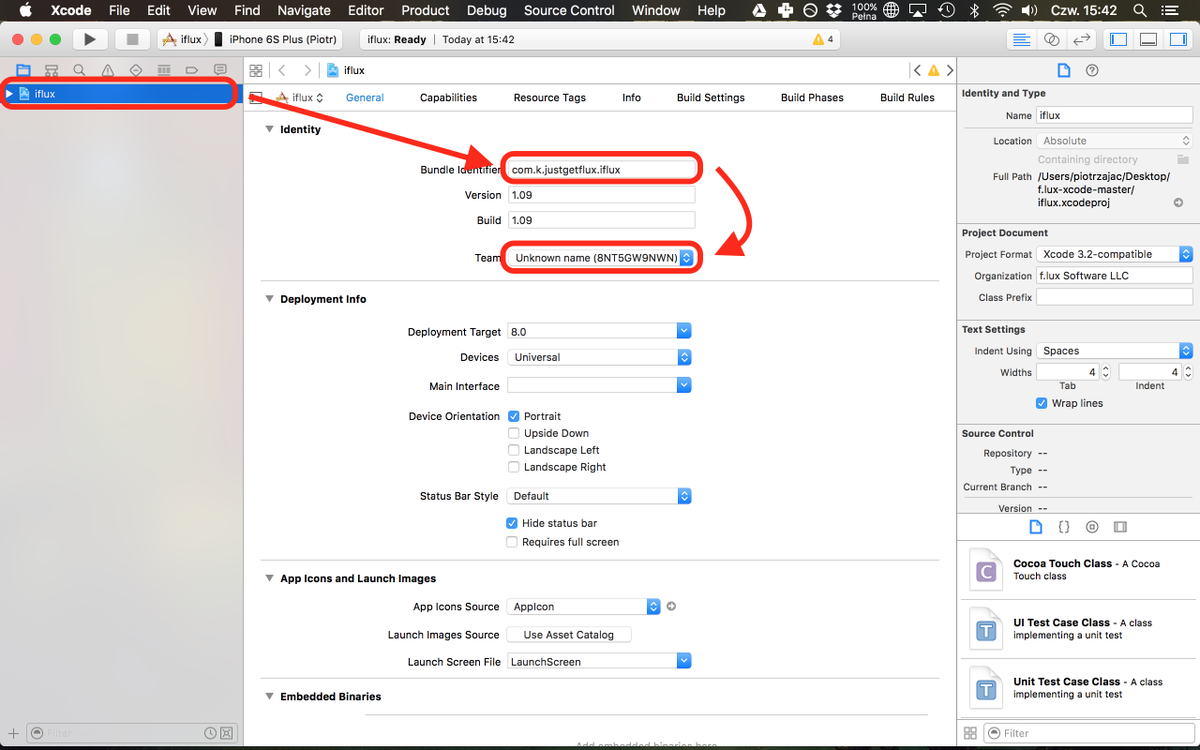This screenshot has height=750, width=1200.
Task: Expand the iflux project tree item
Action: [x=9, y=94]
